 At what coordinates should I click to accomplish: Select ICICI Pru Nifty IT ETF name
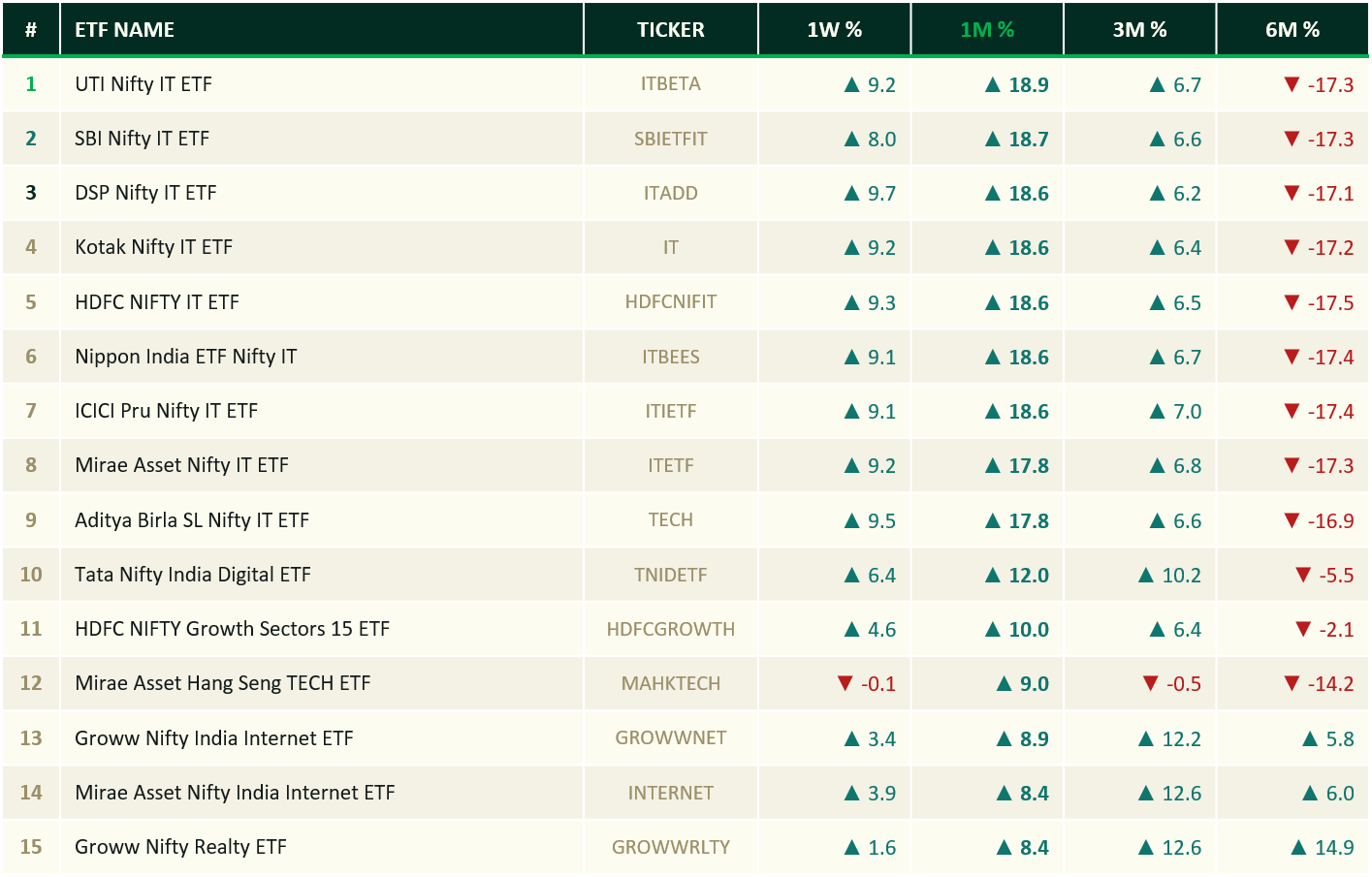pyautogui.click(x=167, y=411)
